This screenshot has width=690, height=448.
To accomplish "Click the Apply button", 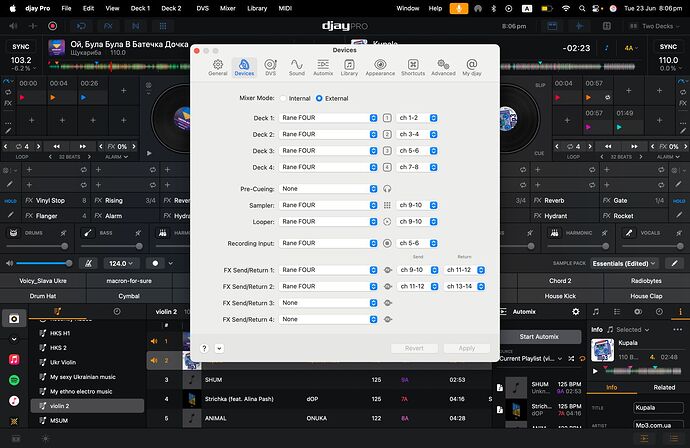I will pyautogui.click(x=466, y=348).
